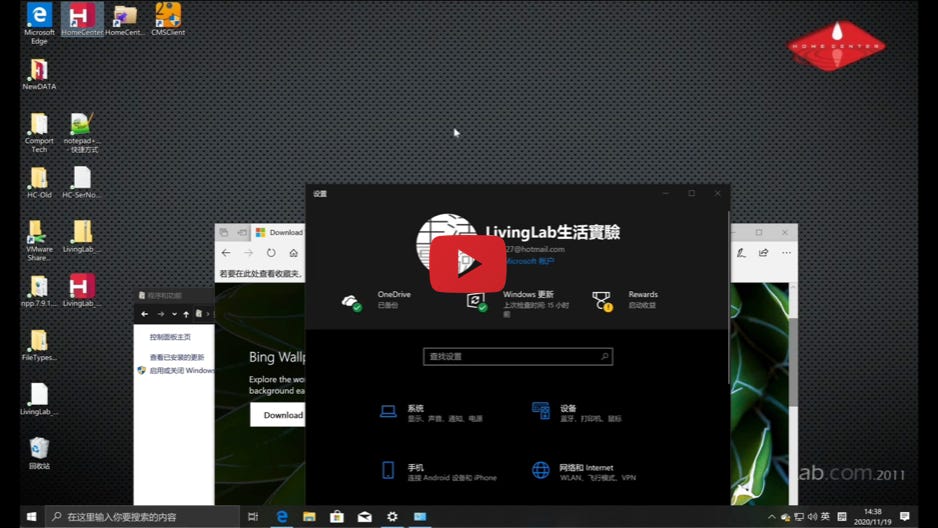Click the IME mode icon beside 英
The image size is (938, 528).
842,517
